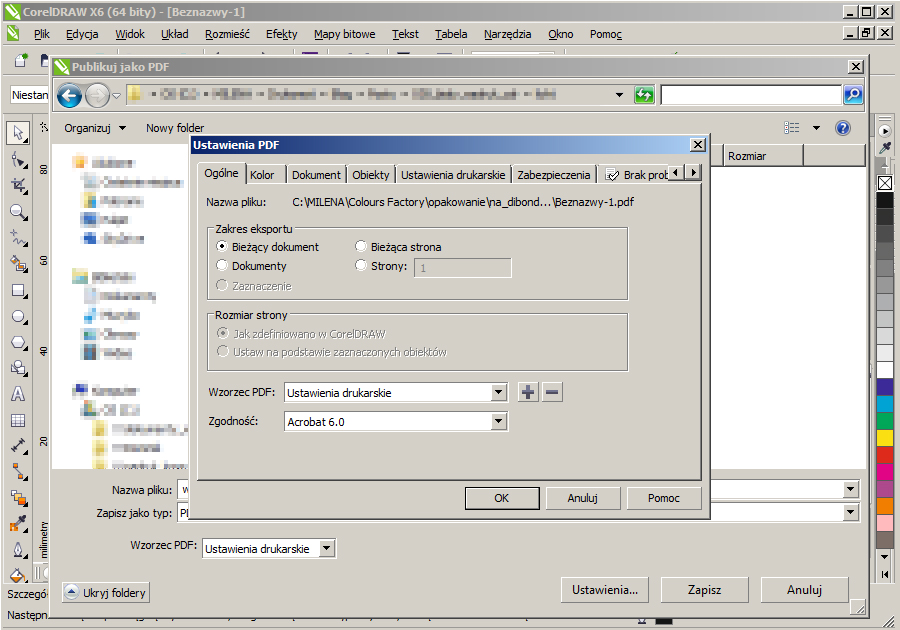Refresh the folder view with green arrows
The width and height of the screenshot is (900, 630).
click(x=644, y=95)
